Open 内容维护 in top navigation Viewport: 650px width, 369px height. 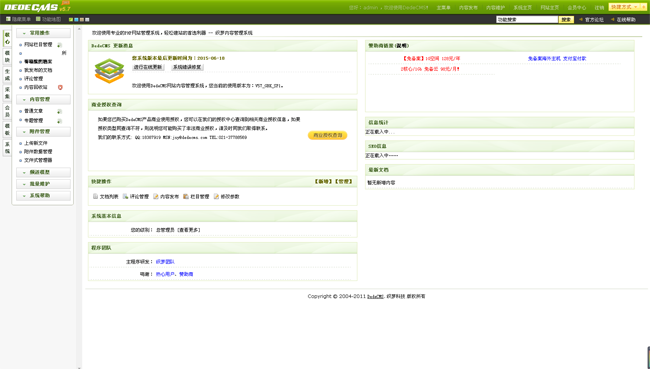pos(495,8)
